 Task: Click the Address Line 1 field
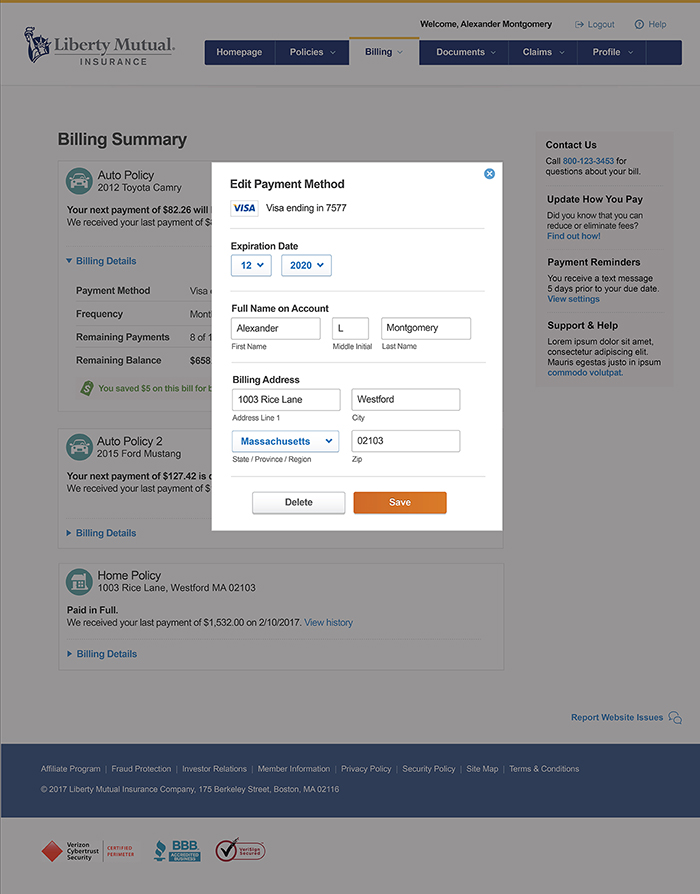pos(286,400)
